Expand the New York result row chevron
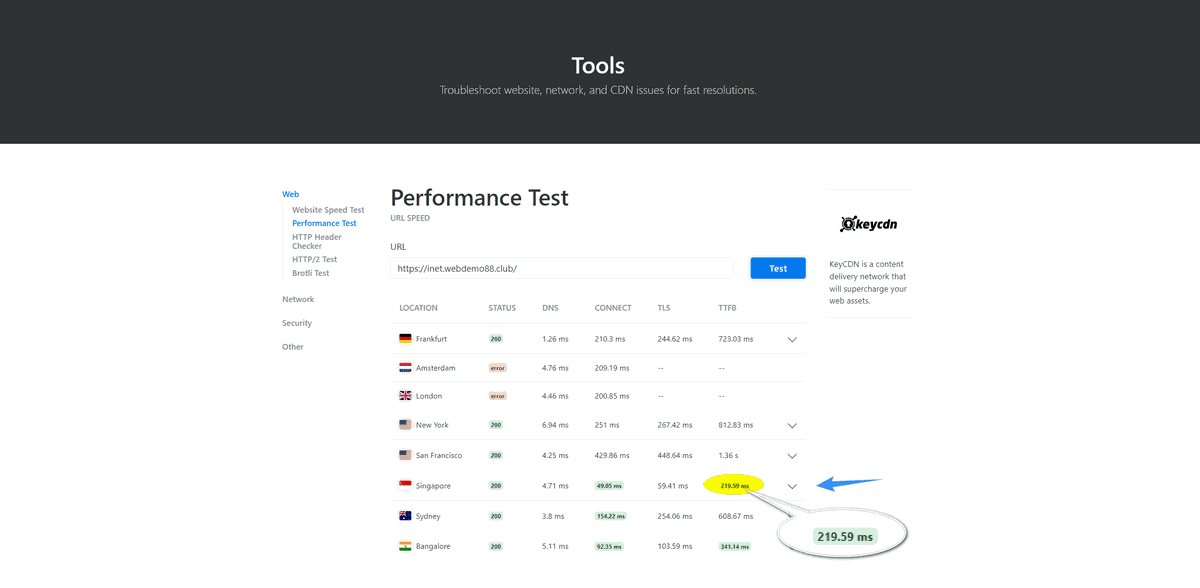This screenshot has width=1200, height=588. tap(792, 426)
